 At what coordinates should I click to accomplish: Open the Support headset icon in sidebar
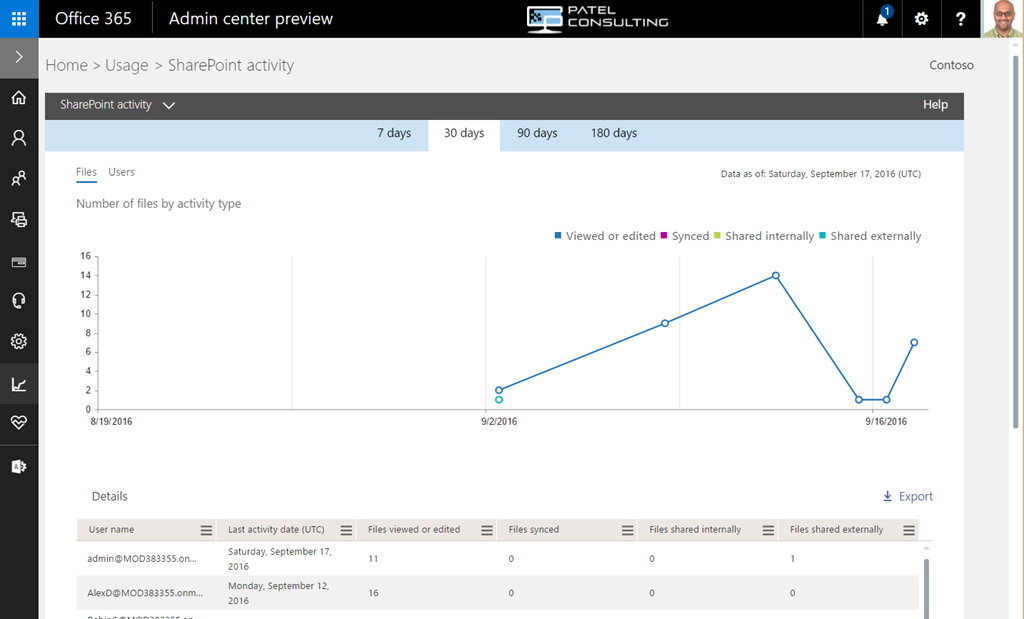[19, 301]
